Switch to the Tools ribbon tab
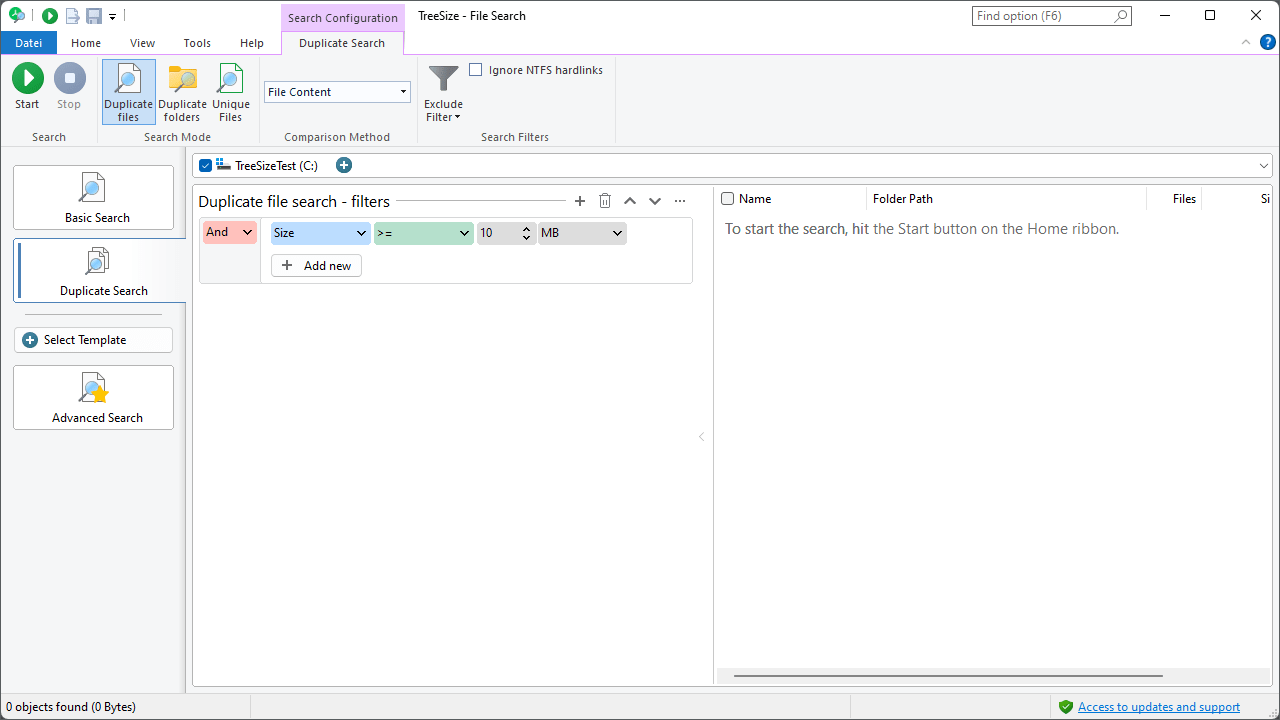This screenshot has height=720, width=1280. 197,43
